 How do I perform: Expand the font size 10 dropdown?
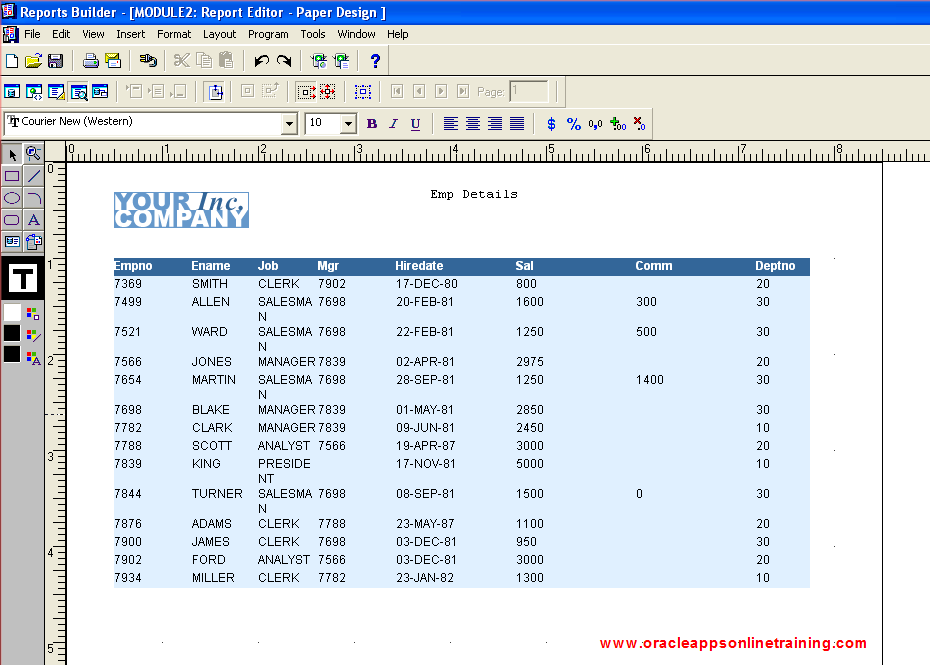[x=348, y=124]
